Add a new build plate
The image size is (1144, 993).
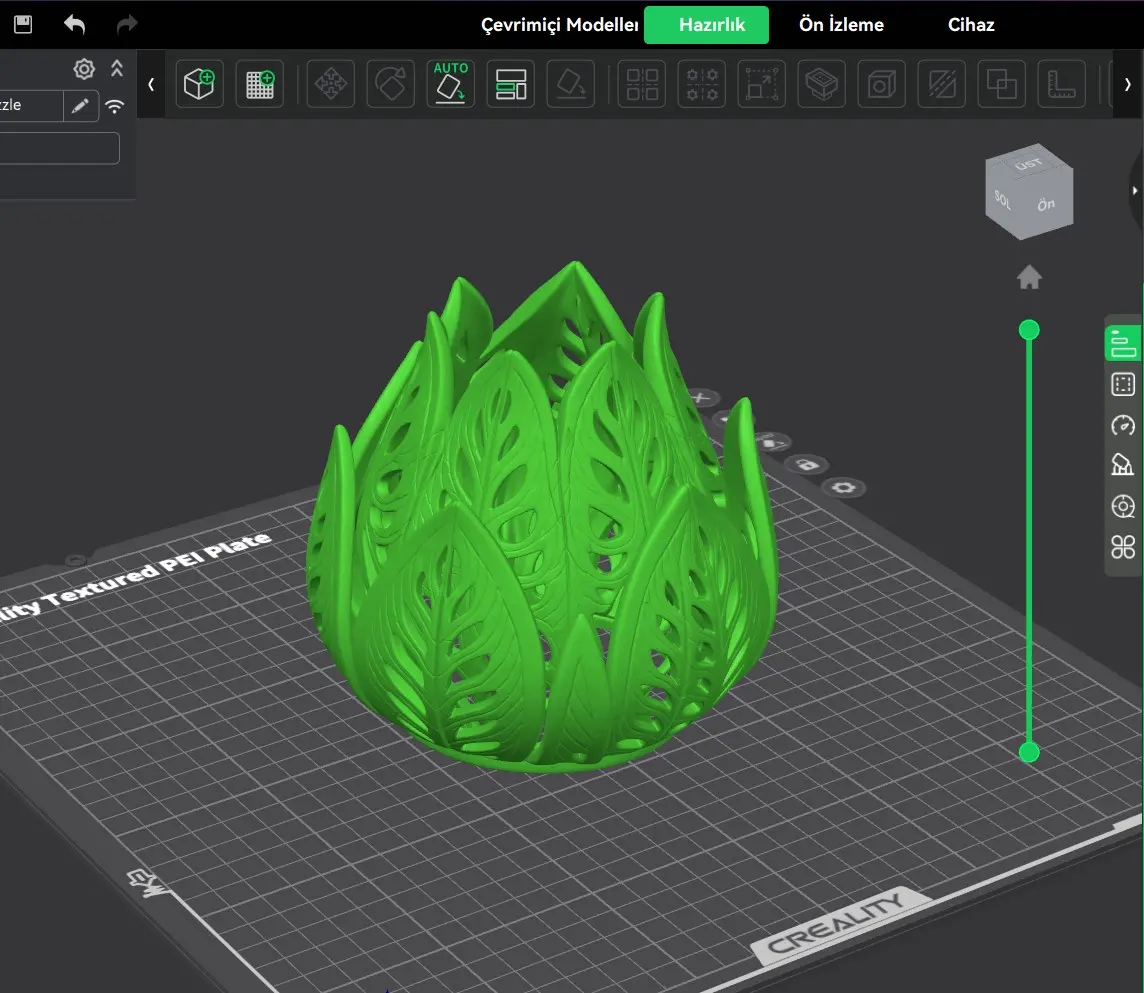pyautogui.click(x=260, y=84)
